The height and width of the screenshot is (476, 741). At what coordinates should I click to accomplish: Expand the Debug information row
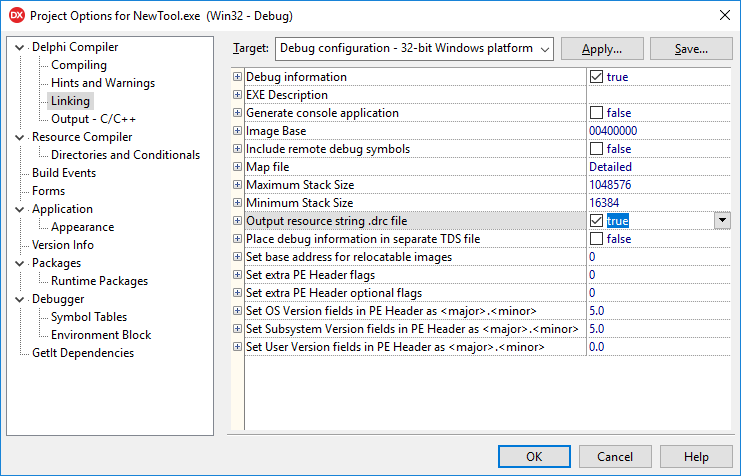237,77
